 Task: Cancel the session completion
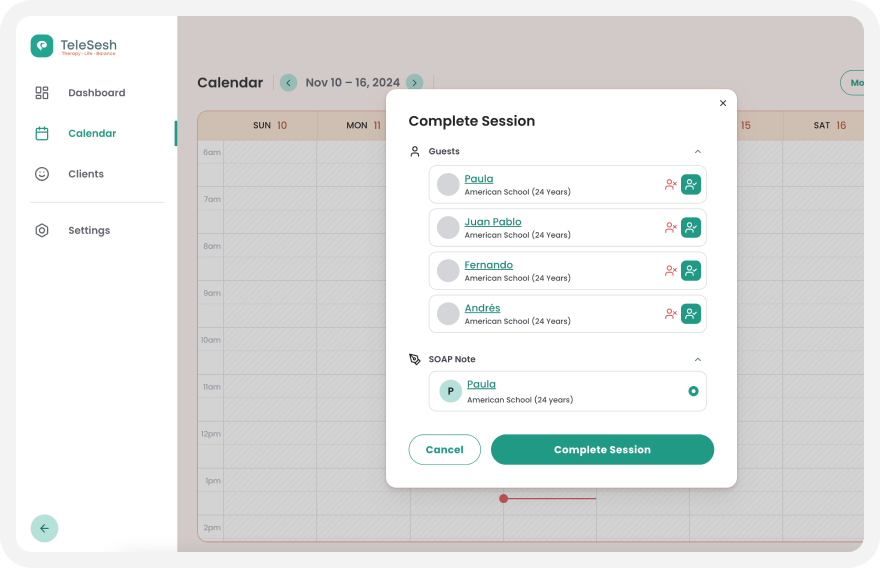click(x=444, y=450)
